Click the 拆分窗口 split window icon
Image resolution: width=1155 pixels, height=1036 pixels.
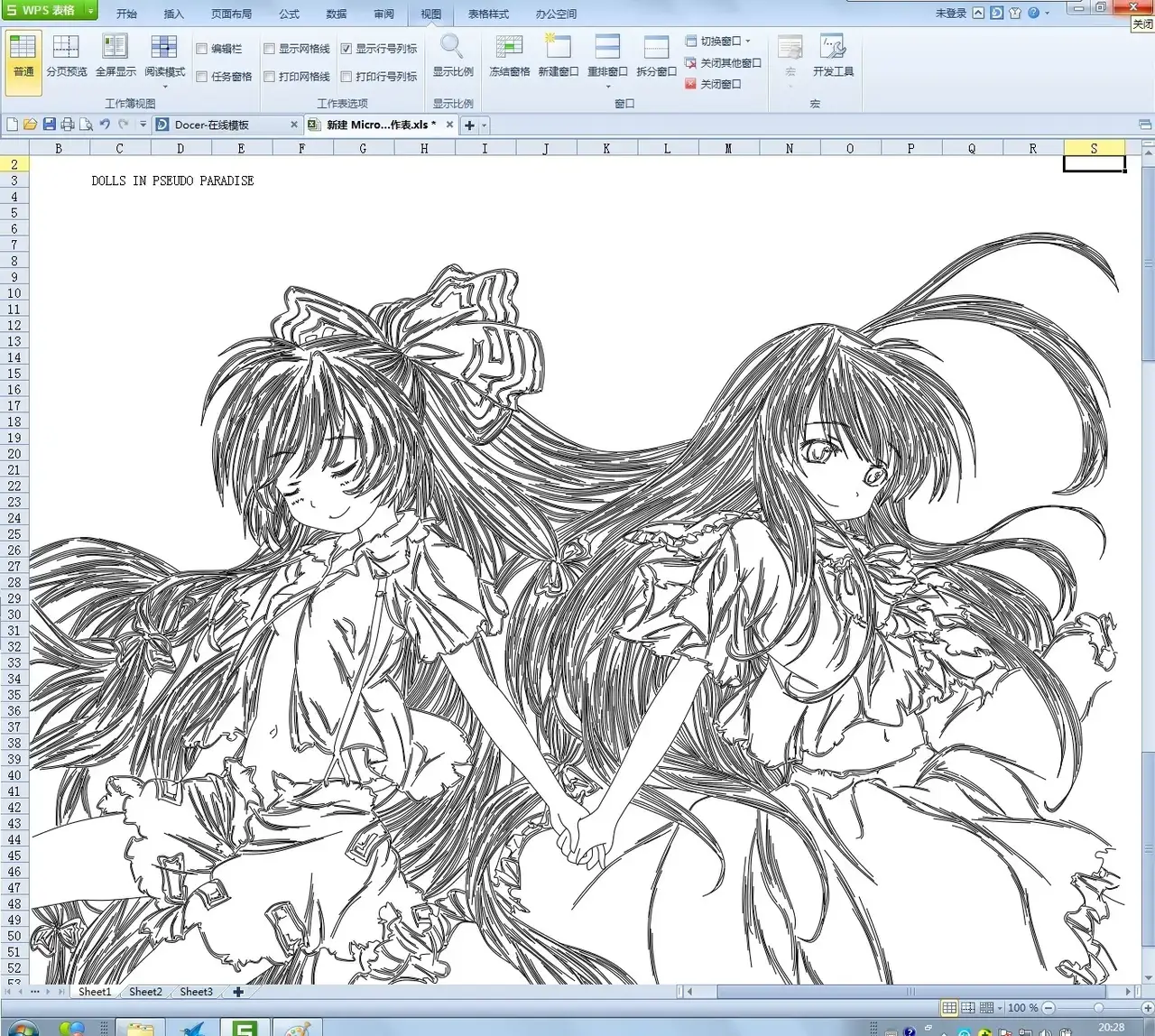[656, 56]
